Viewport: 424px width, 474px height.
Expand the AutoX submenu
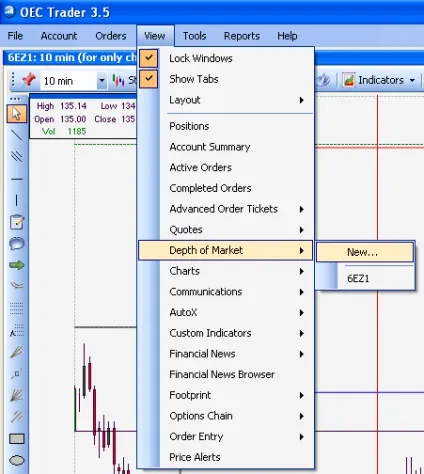click(225, 312)
